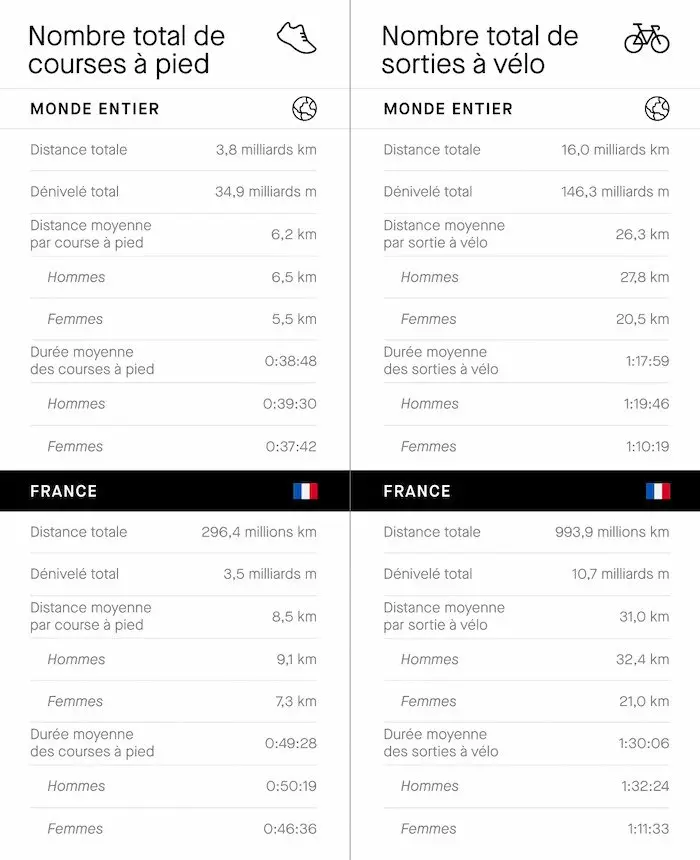
Task: Click world running average duration 0:38:48
Action: 290,361
